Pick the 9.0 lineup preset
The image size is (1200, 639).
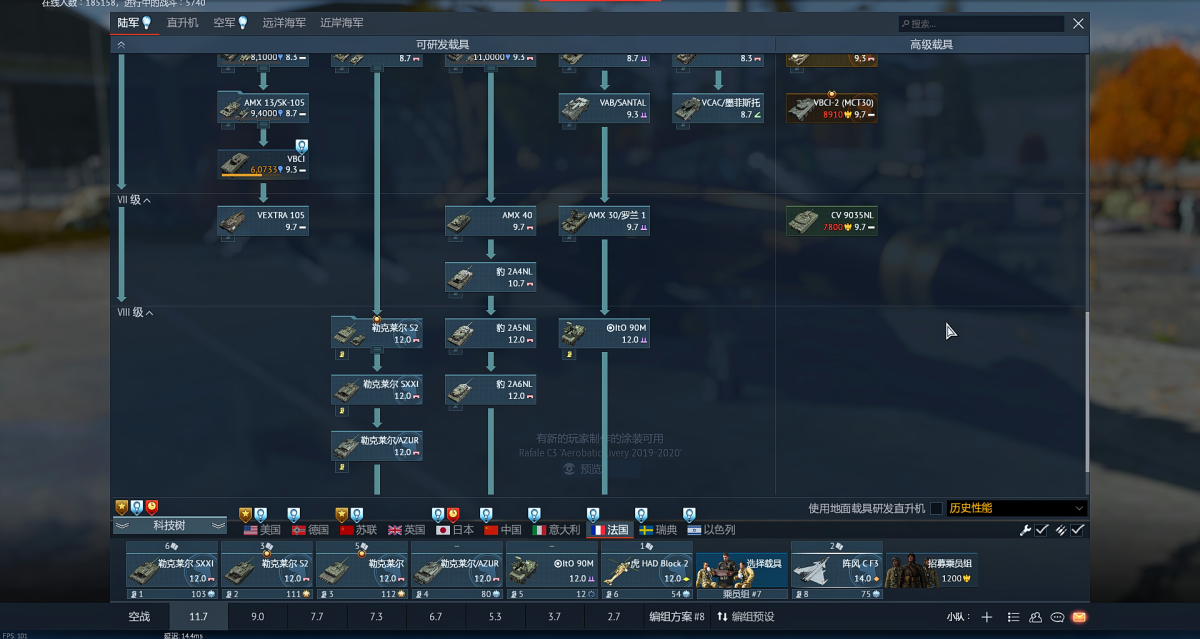pyautogui.click(x=258, y=617)
